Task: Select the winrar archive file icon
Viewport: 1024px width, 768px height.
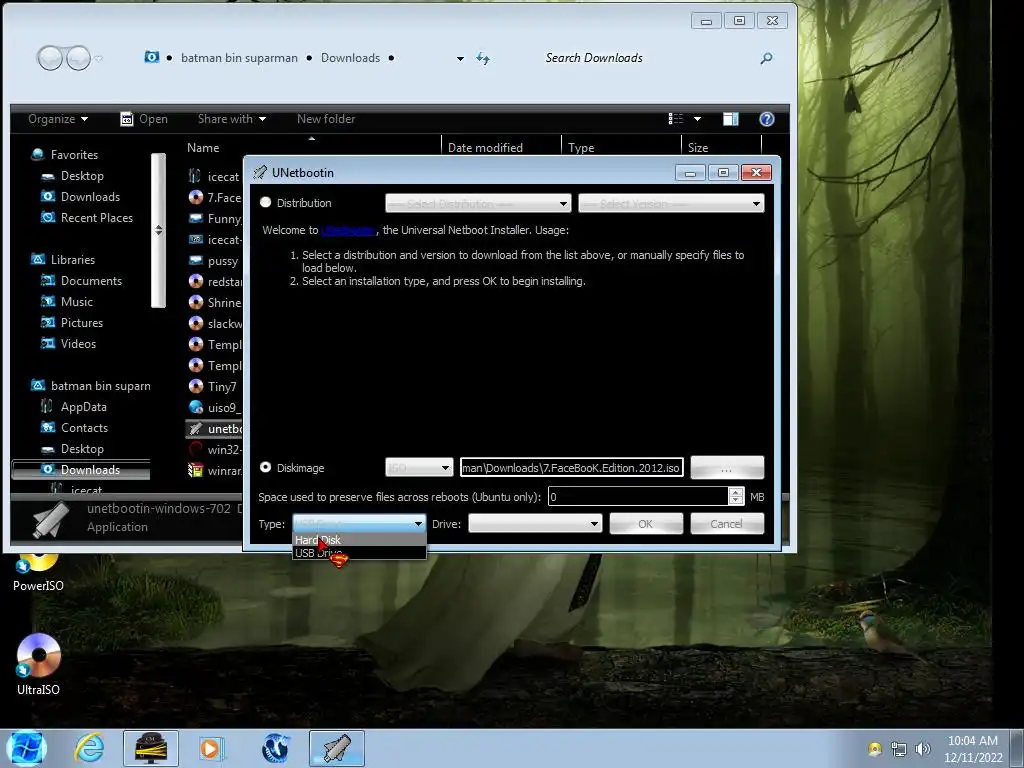Action: [195, 470]
